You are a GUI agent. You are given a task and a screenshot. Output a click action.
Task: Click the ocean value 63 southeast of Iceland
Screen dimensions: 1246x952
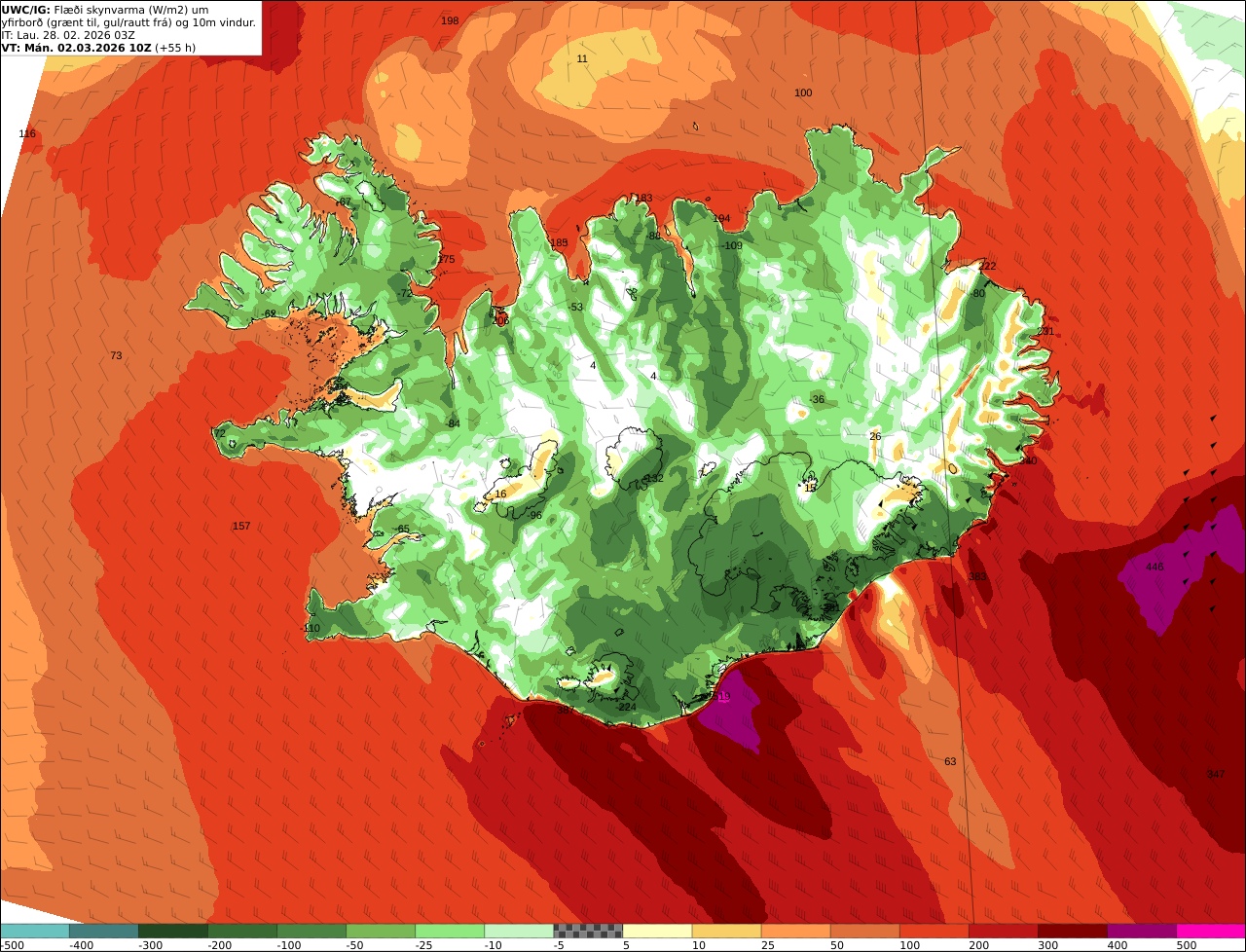(x=951, y=761)
